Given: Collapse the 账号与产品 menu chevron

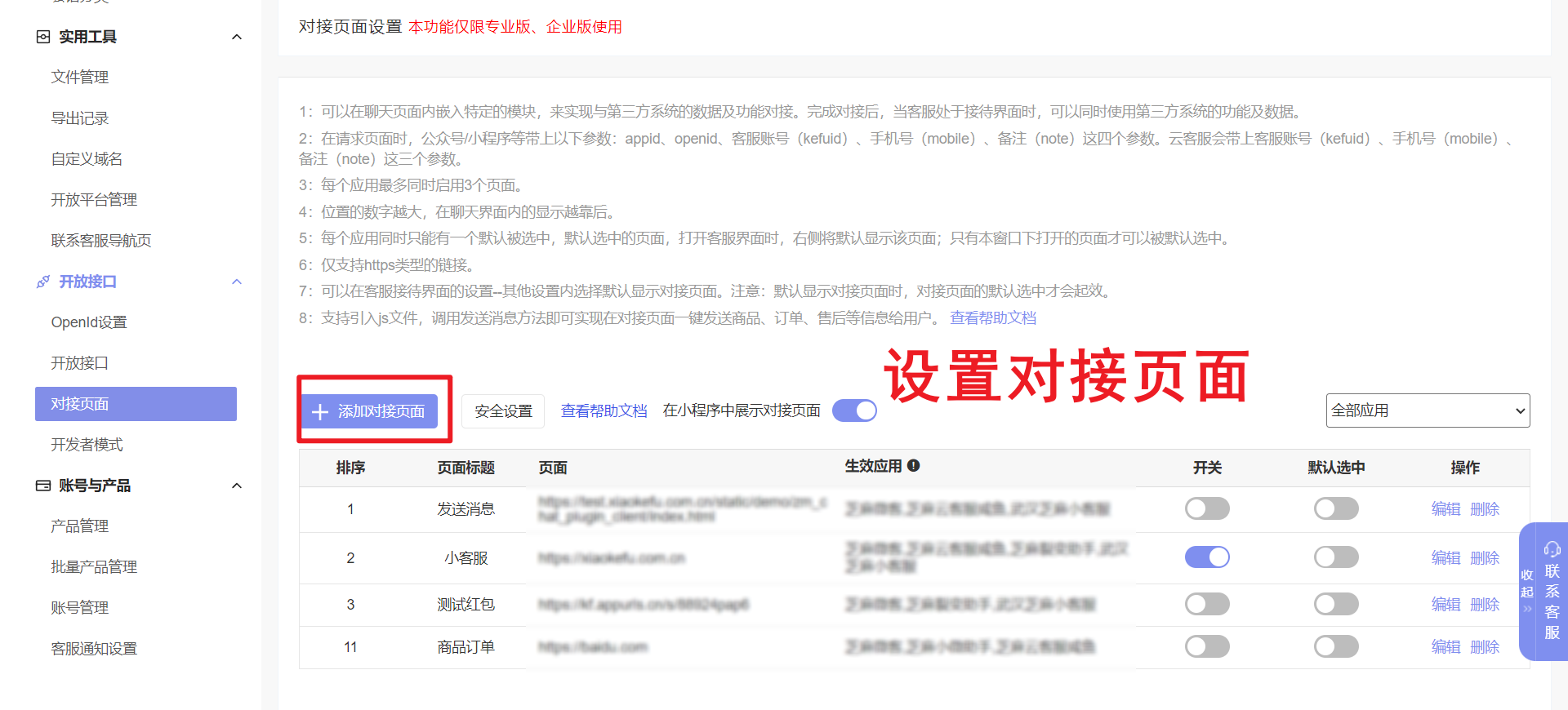Looking at the screenshot, I should point(237,486).
